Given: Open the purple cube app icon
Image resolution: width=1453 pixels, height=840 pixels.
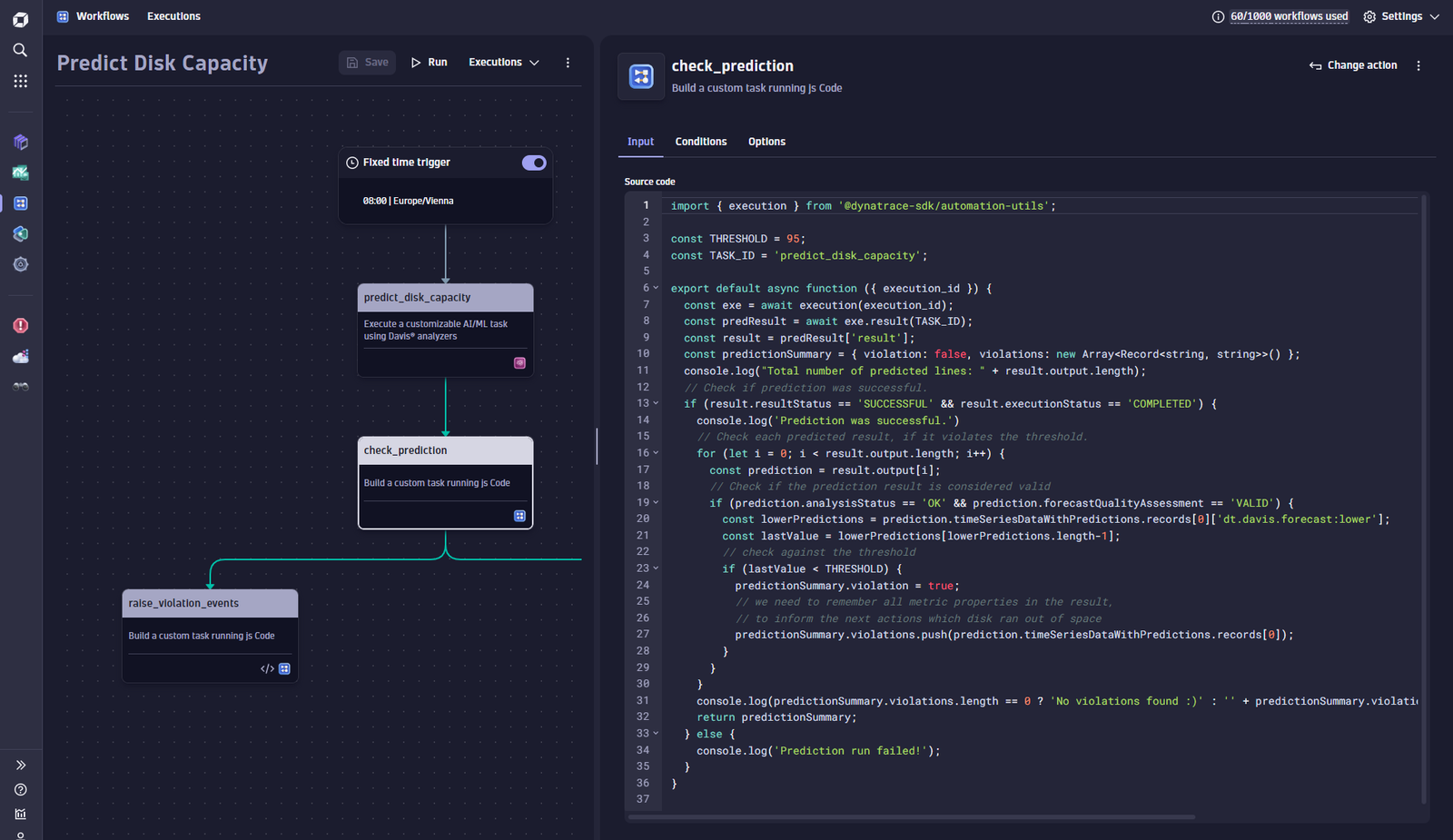Looking at the screenshot, I should (x=20, y=142).
